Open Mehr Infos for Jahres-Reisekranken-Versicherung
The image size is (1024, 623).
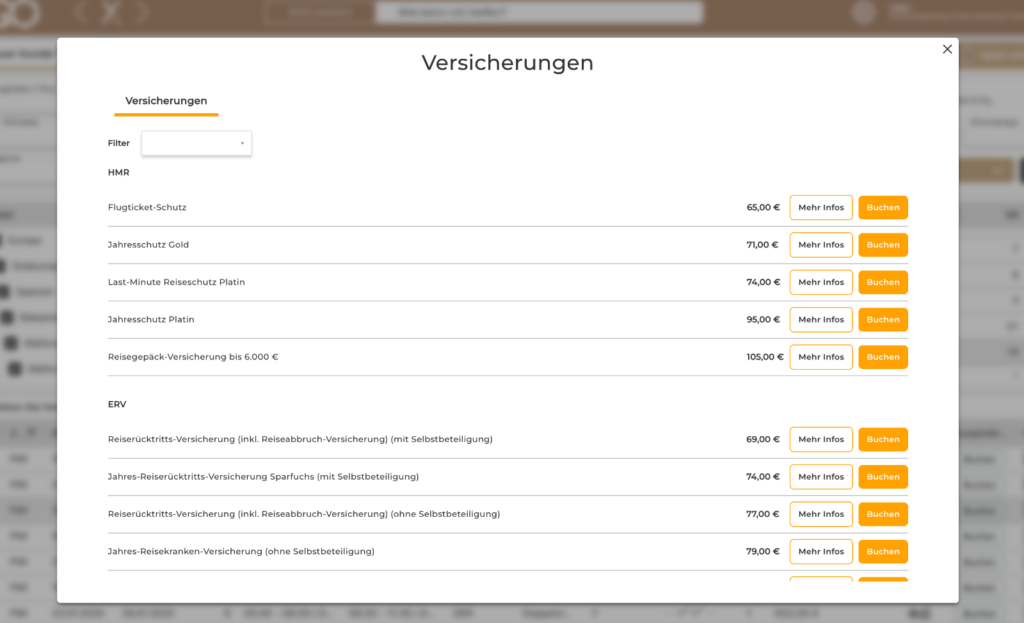tap(821, 551)
